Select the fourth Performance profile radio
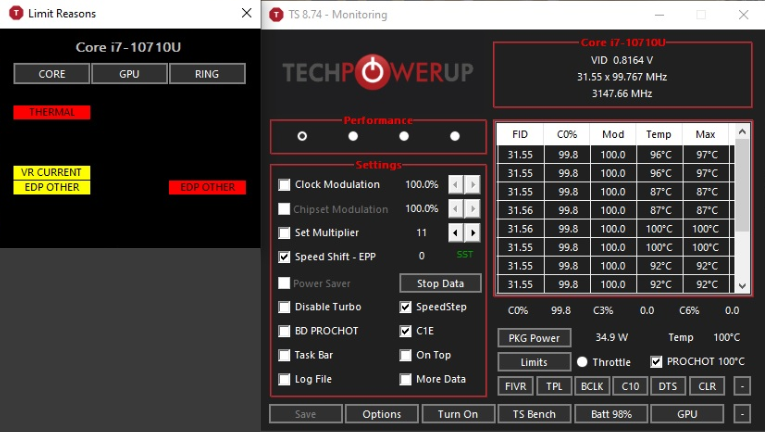The image size is (765, 432). (x=455, y=136)
